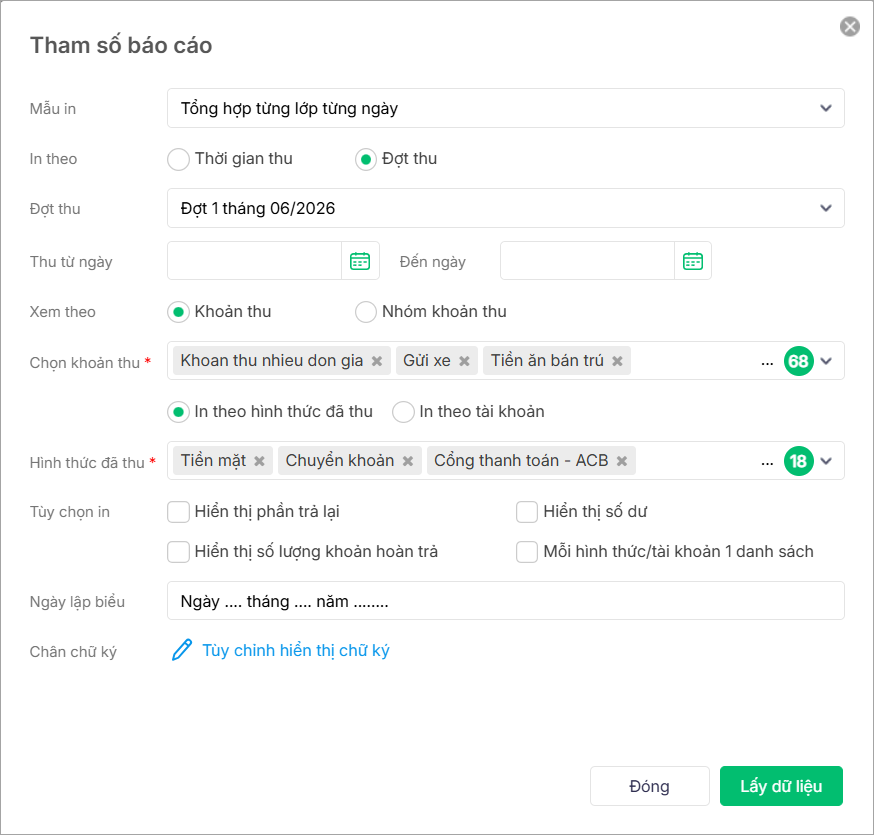The height and width of the screenshot is (835, 874).
Task: Remove Cổng thanh toán - ACB tag
Action: (622, 461)
